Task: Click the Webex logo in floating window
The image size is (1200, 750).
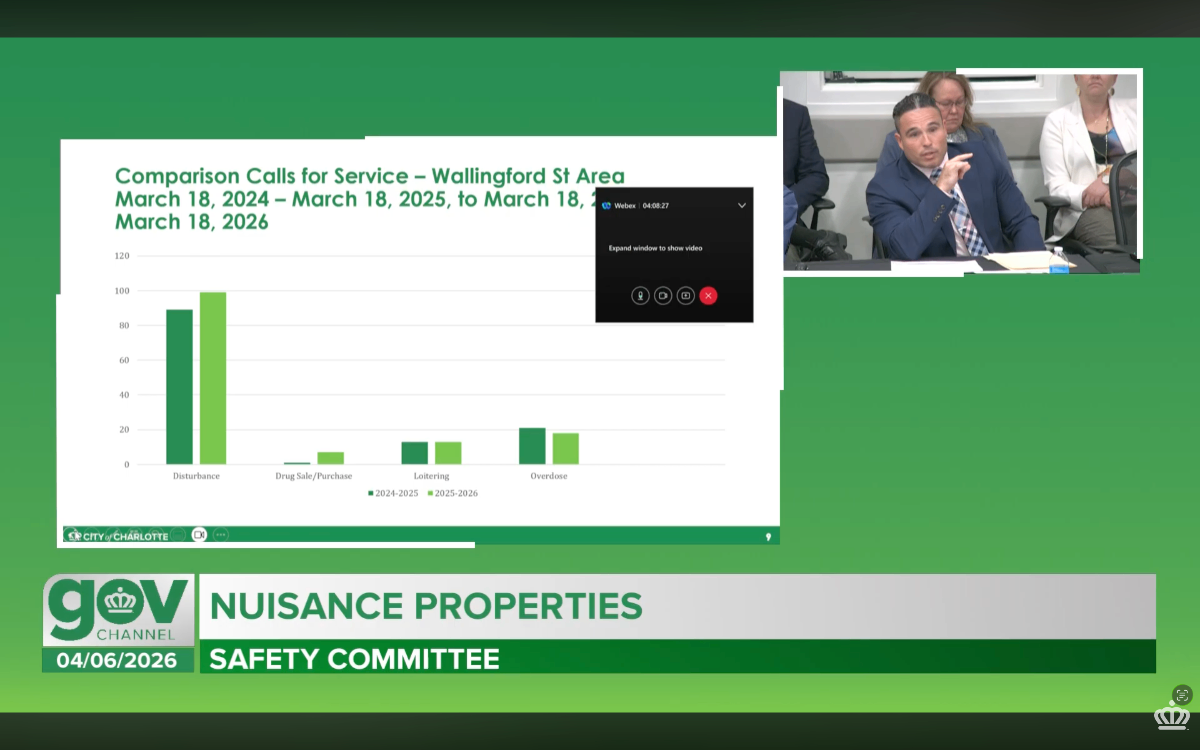Action: (x=607, y=205)
